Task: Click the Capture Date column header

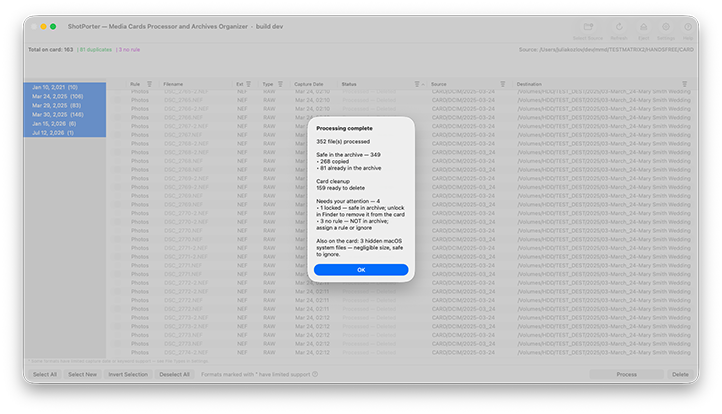Action: 309,84
